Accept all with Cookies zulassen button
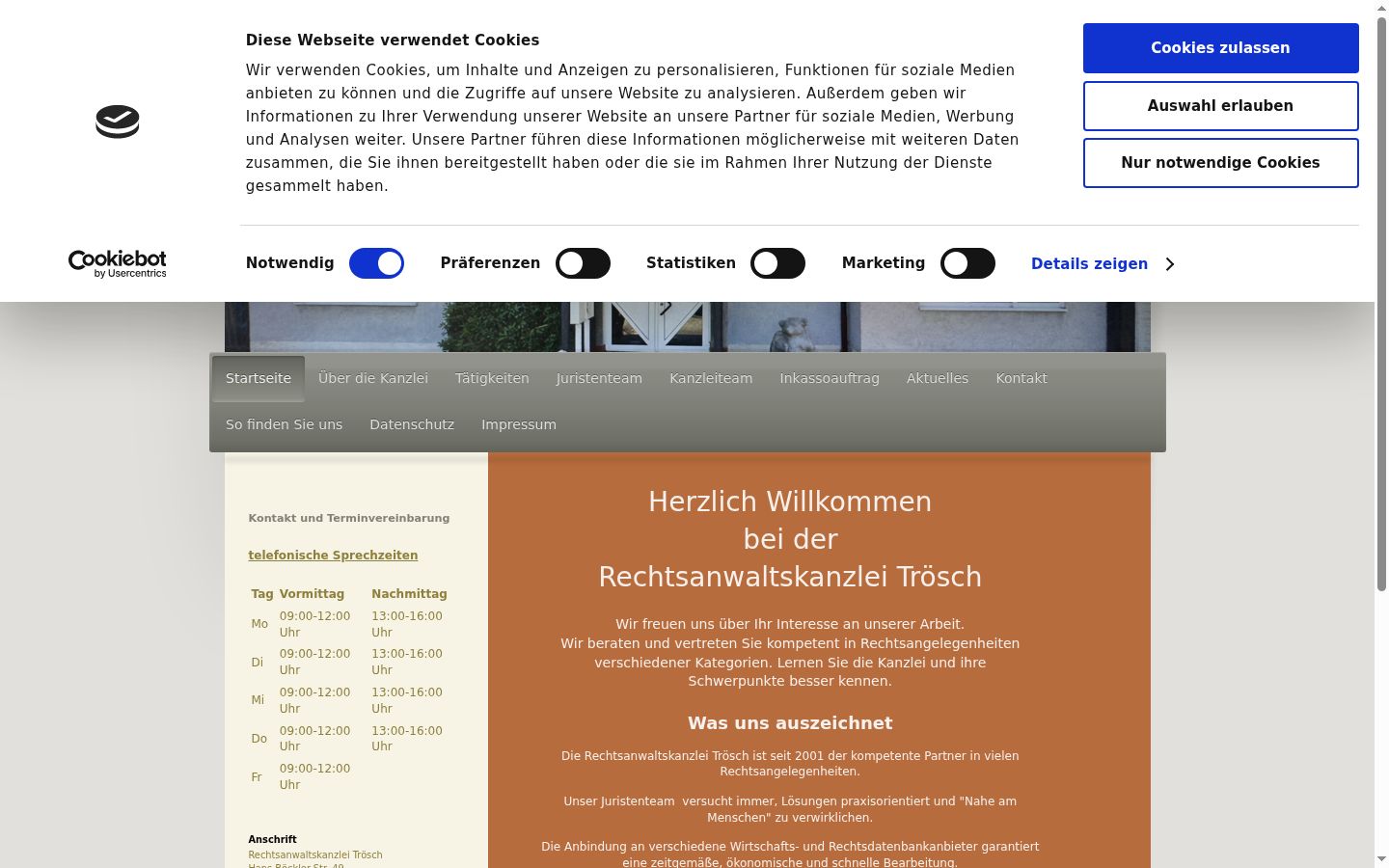The image size is (1389, 868). pos(1220,48)
